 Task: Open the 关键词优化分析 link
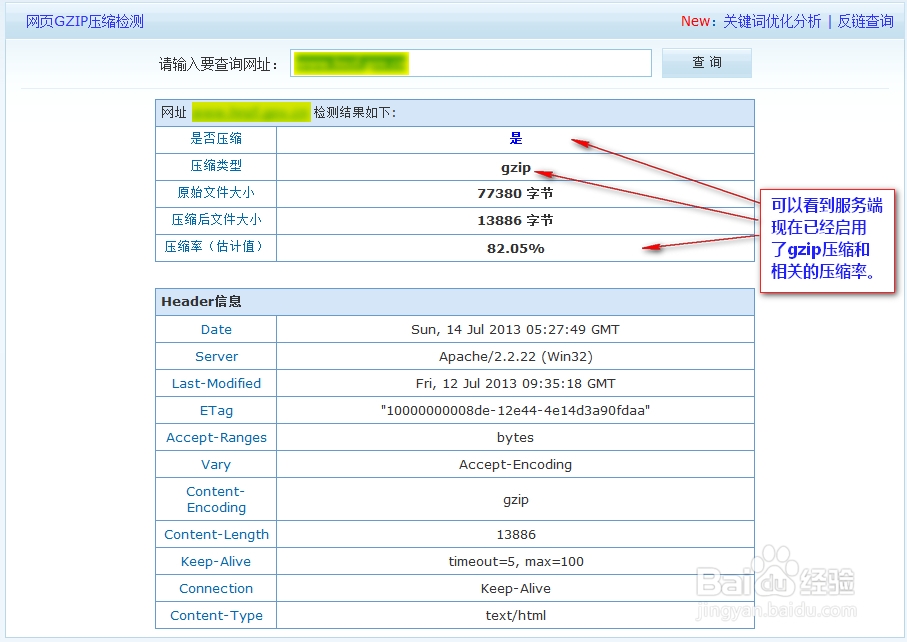point(764,20)
